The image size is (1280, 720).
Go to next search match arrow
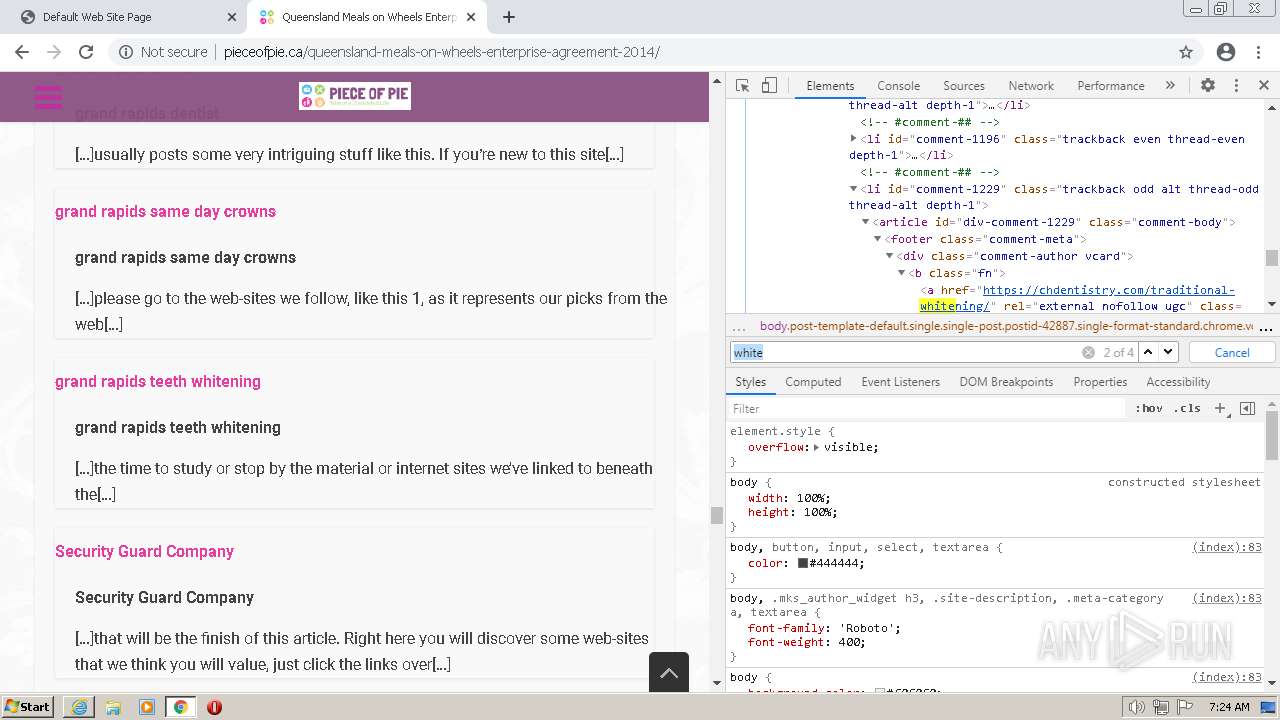tap(1168, 352)
